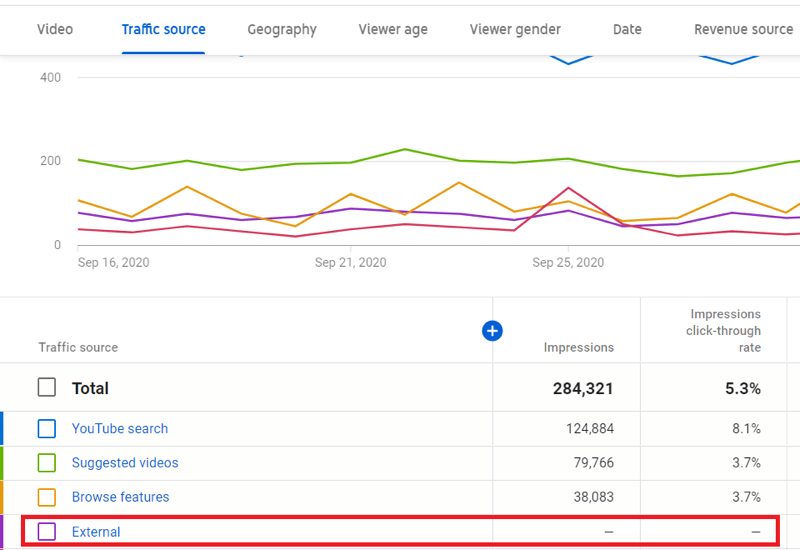Tick the Suggested videos checkbox
This screenshot has height=550, width=800.
pos(47,463)
